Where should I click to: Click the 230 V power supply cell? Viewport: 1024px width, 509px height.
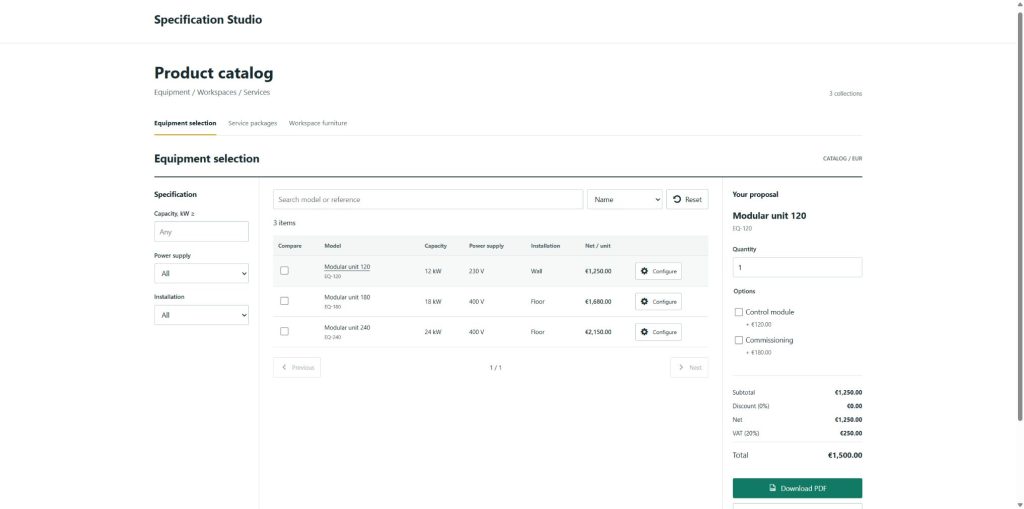(x=476, y=271)
